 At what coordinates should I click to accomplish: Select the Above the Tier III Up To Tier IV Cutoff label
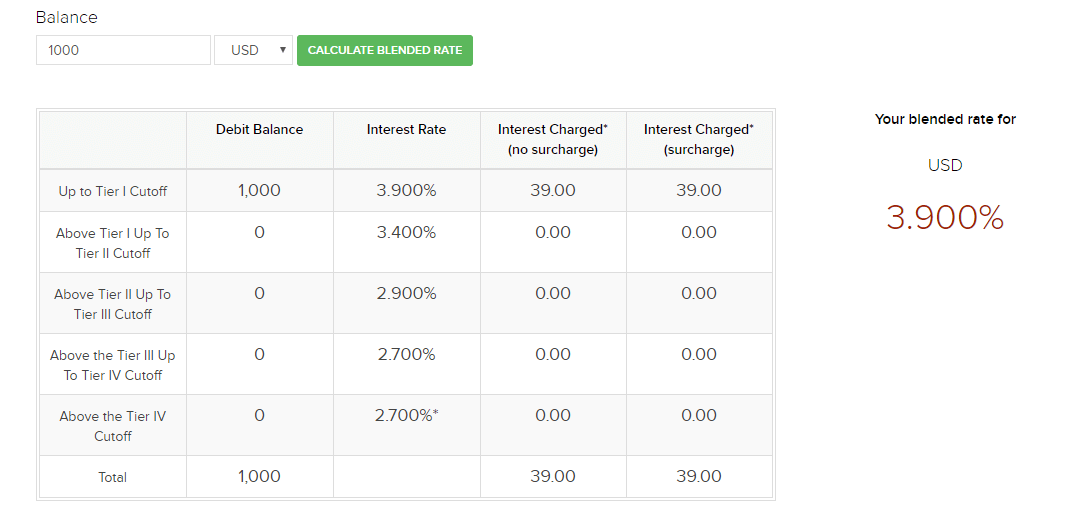tap(113, 365)
